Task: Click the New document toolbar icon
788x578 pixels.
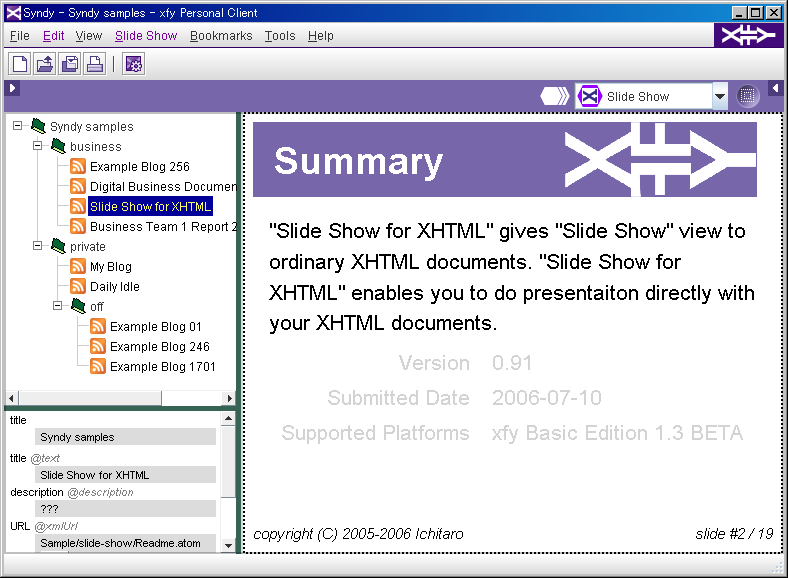Action: coord(19,64)
